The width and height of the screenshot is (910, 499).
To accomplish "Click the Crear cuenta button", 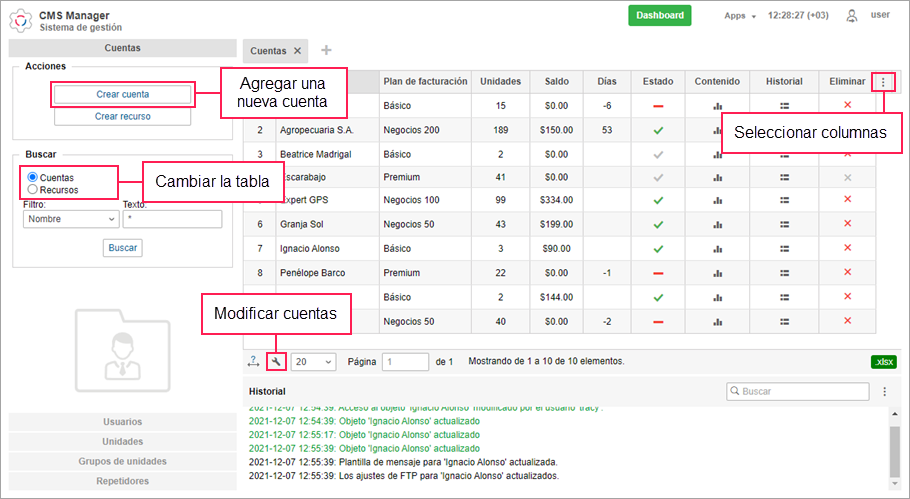I will click(x=122, y=95).
